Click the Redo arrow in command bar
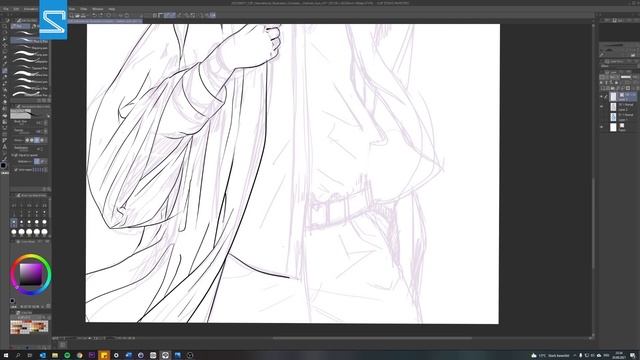 pos(101,15)
